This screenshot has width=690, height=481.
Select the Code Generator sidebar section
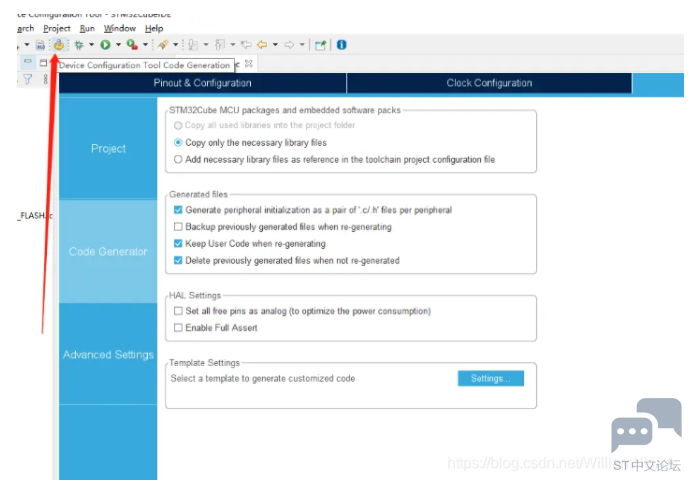click(108, 251)
